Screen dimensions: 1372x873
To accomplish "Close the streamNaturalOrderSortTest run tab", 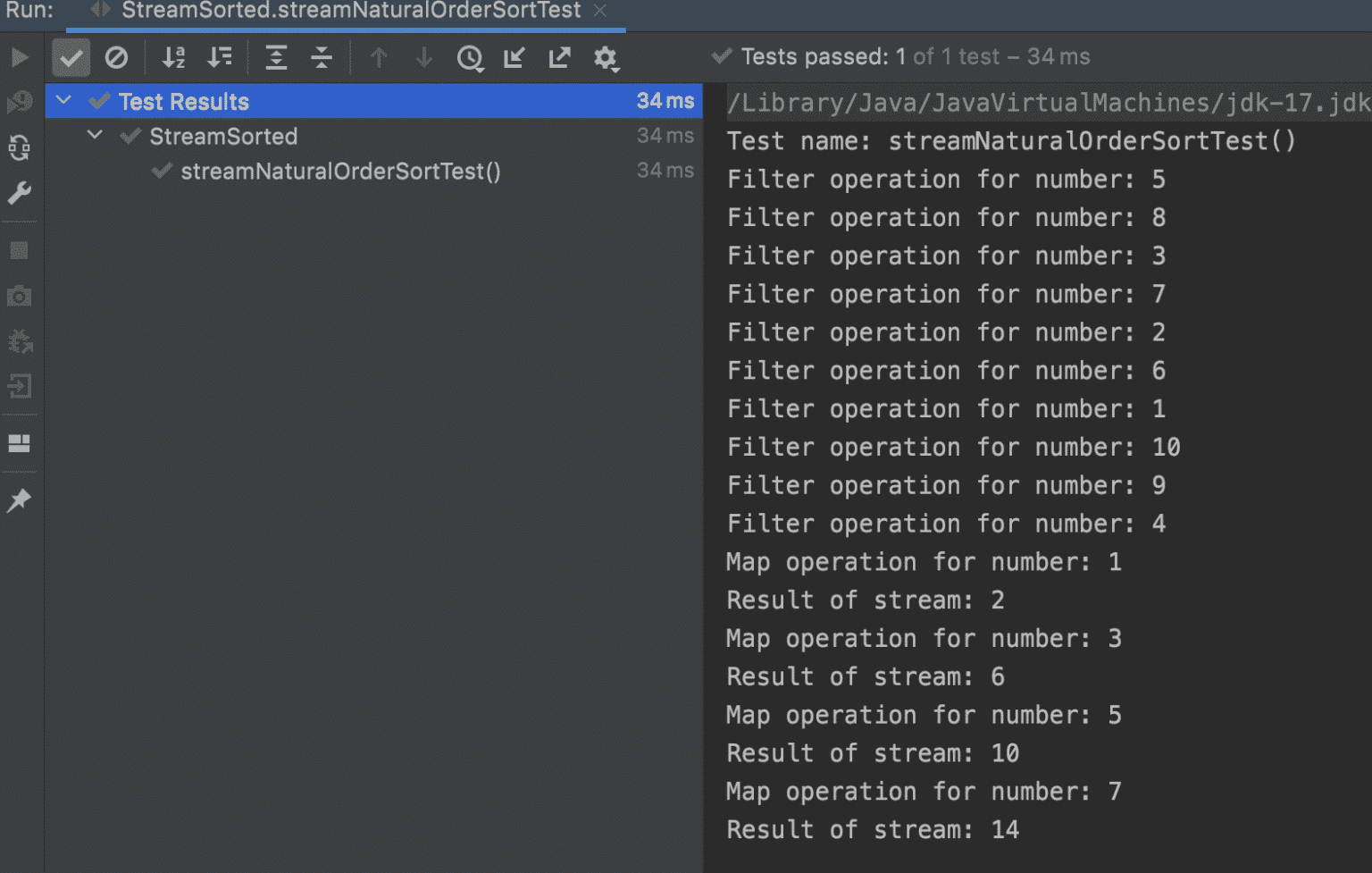I will coord(599,12).
